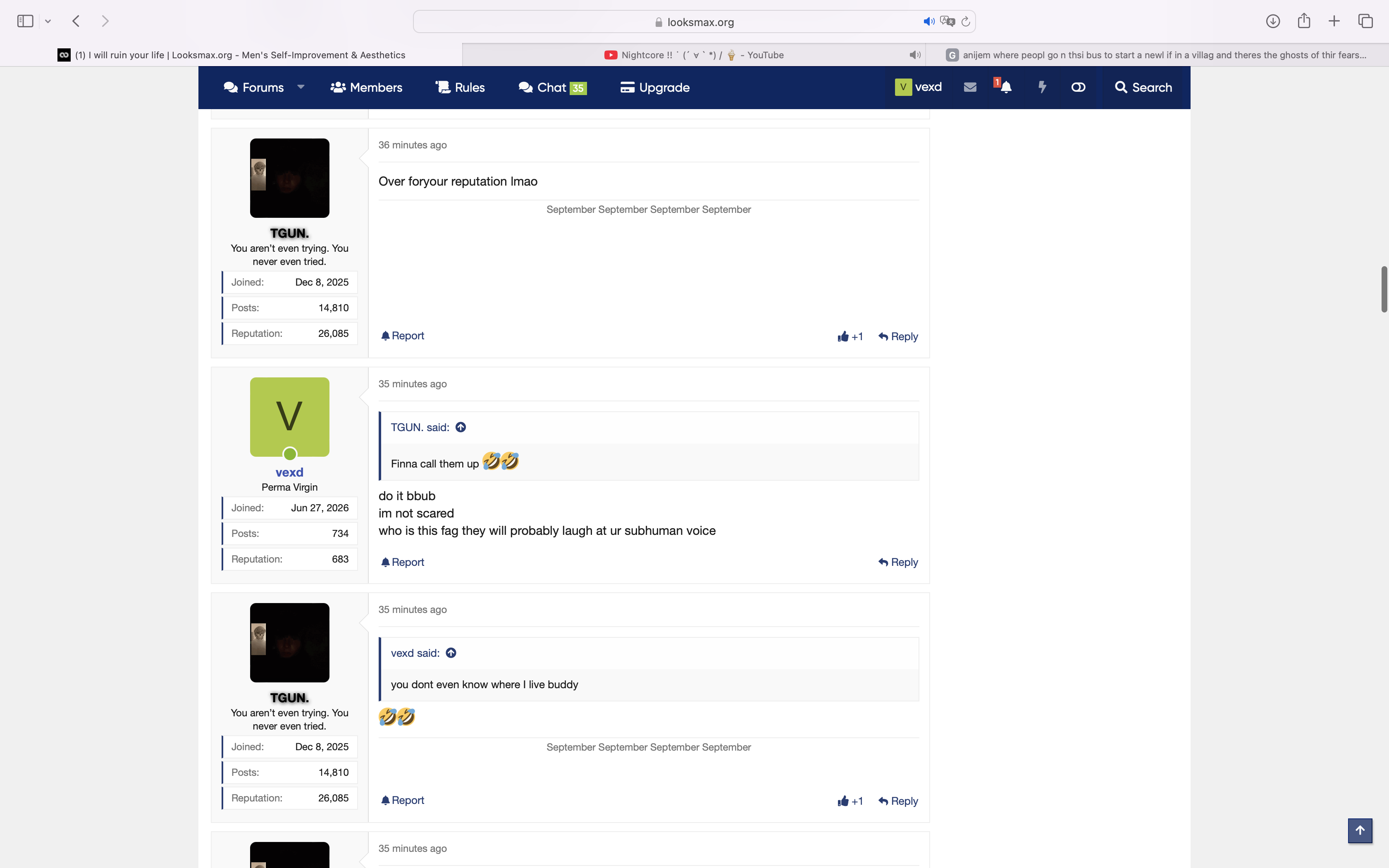
Task: Click the lightning bolt what's new icon
Action: (1042, 87)
